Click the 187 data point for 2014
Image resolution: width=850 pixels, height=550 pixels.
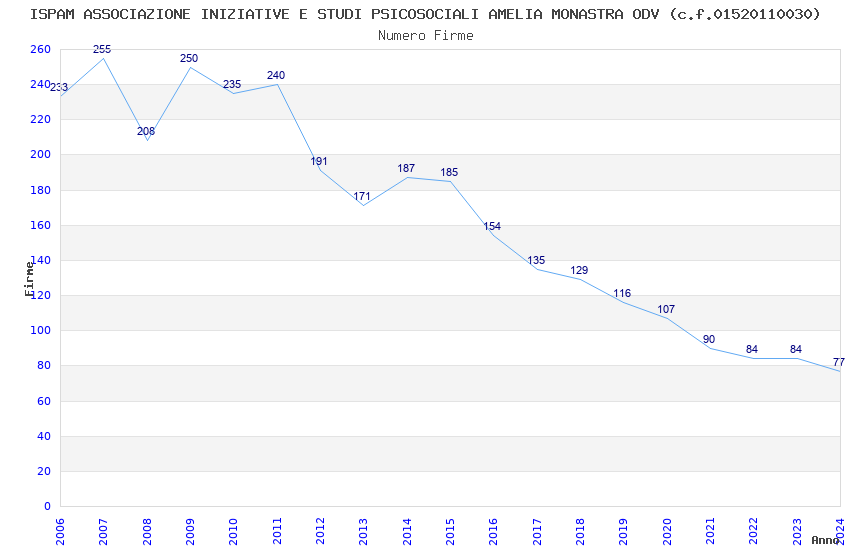[405, 169]
